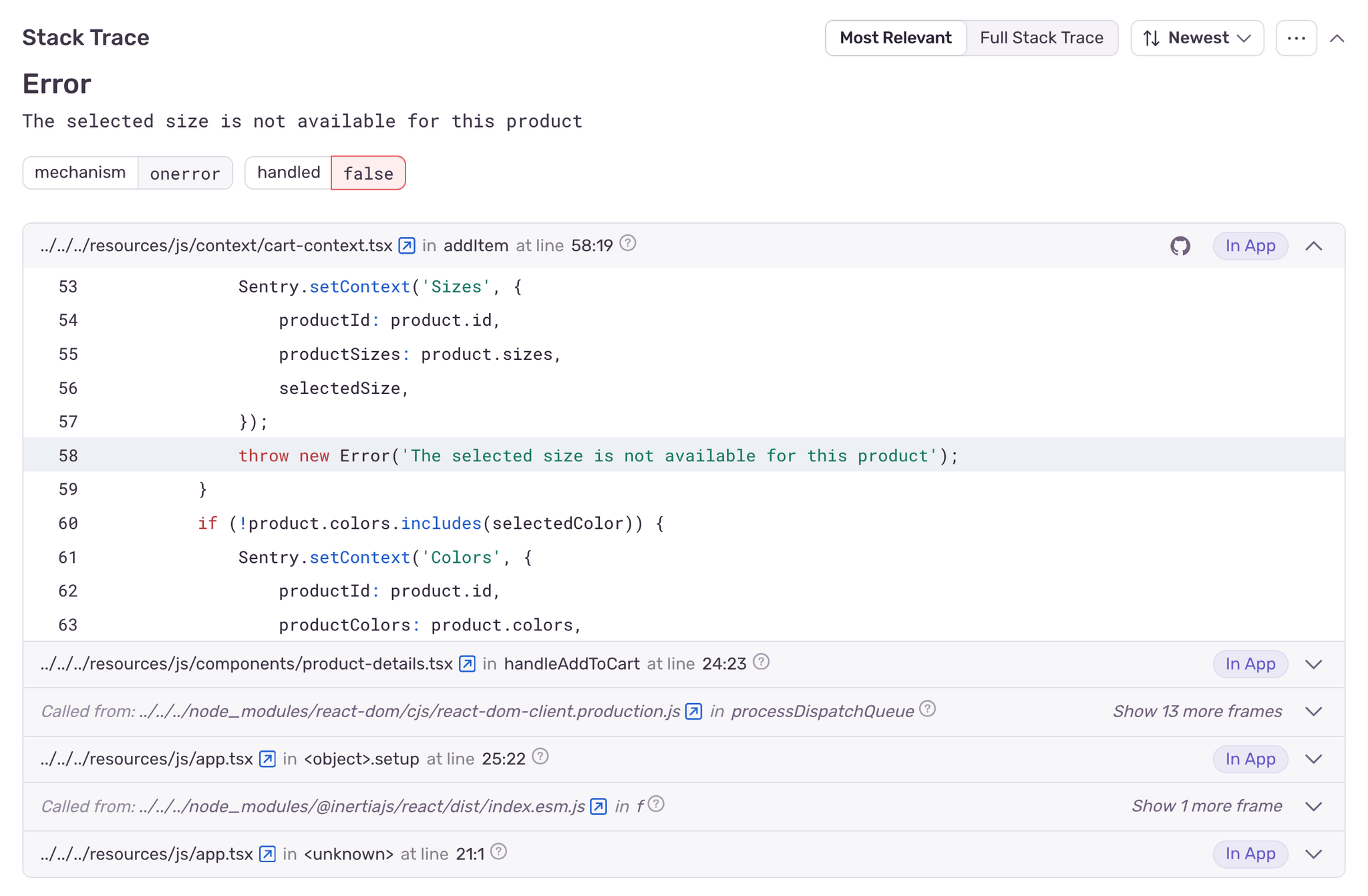The width and height of the screenshot is (1368, 896).
Task: Click the handled tag key
Action: 289,173
